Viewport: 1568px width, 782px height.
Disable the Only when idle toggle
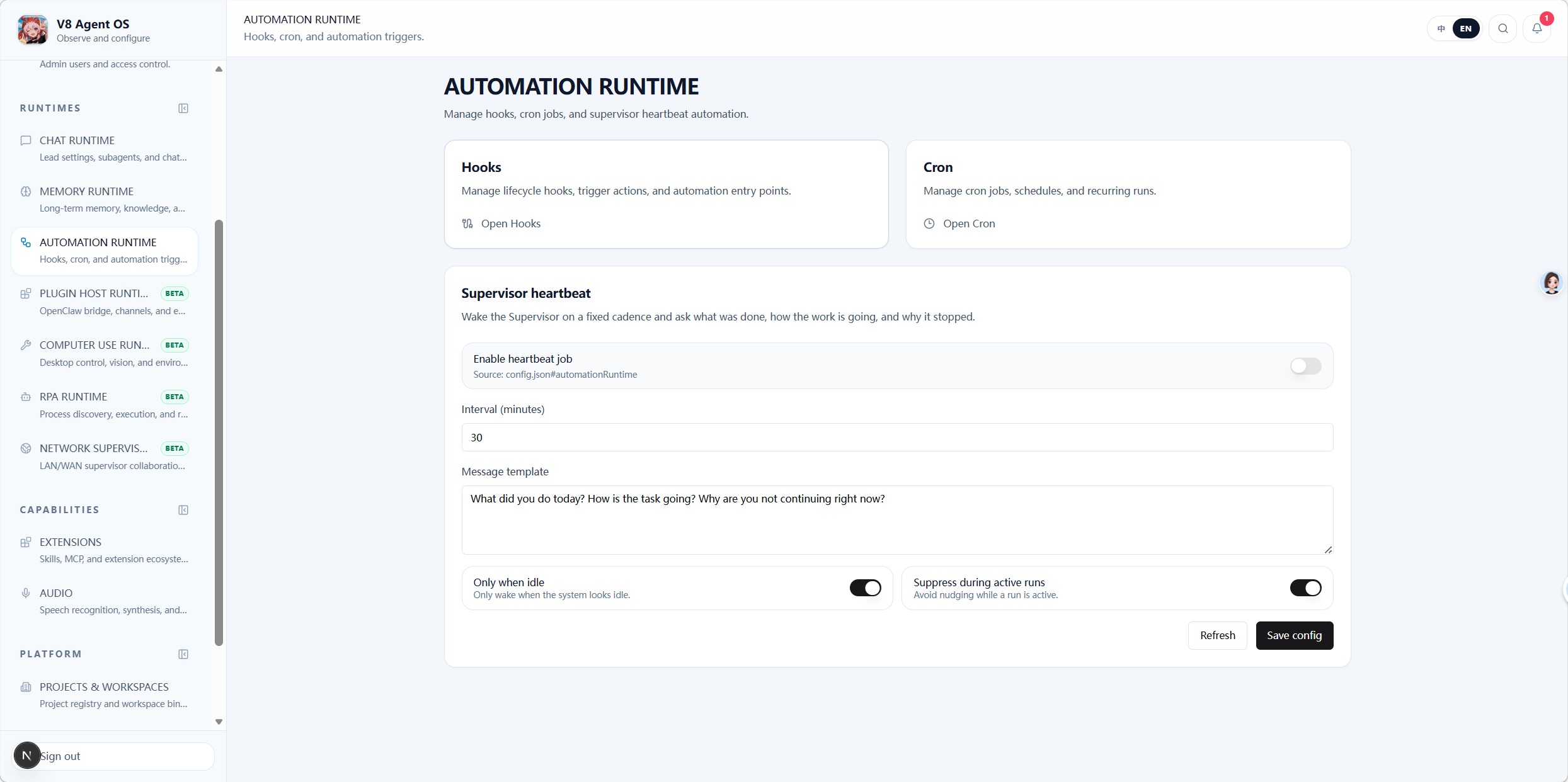(x=865, y=587)
